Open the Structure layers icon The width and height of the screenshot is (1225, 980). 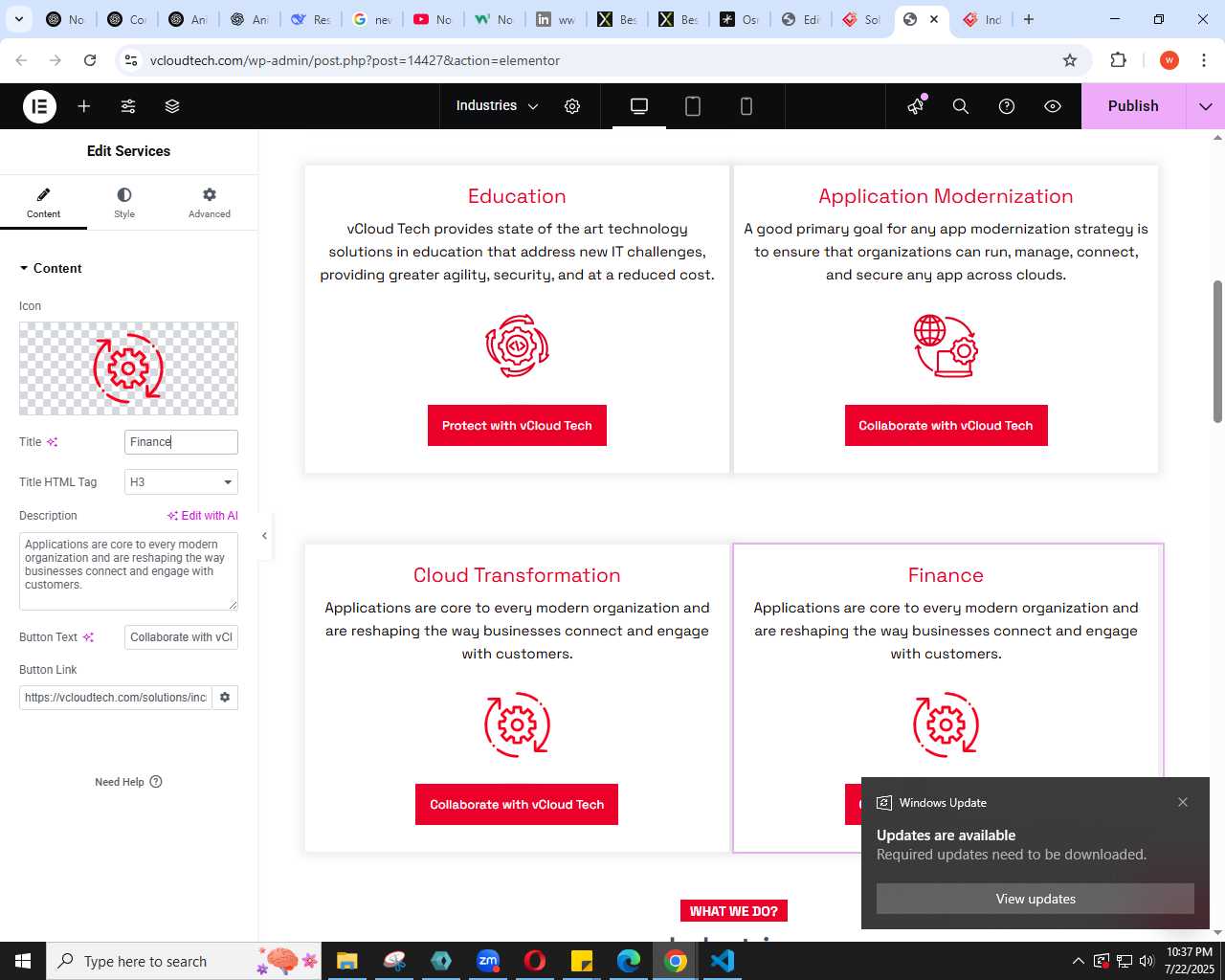point(172,106)
